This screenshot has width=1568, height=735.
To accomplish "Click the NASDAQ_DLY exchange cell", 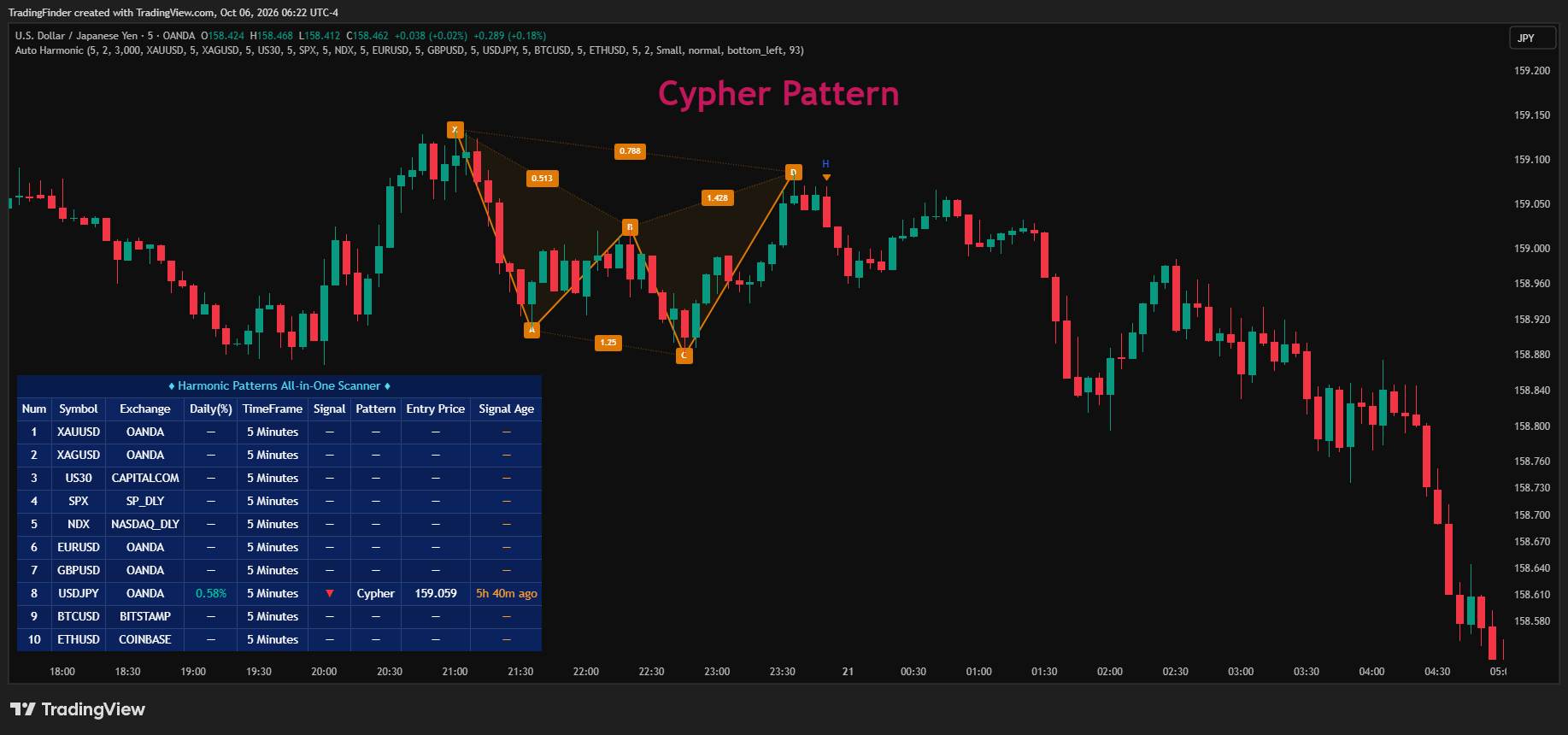I will click(145, 525).
